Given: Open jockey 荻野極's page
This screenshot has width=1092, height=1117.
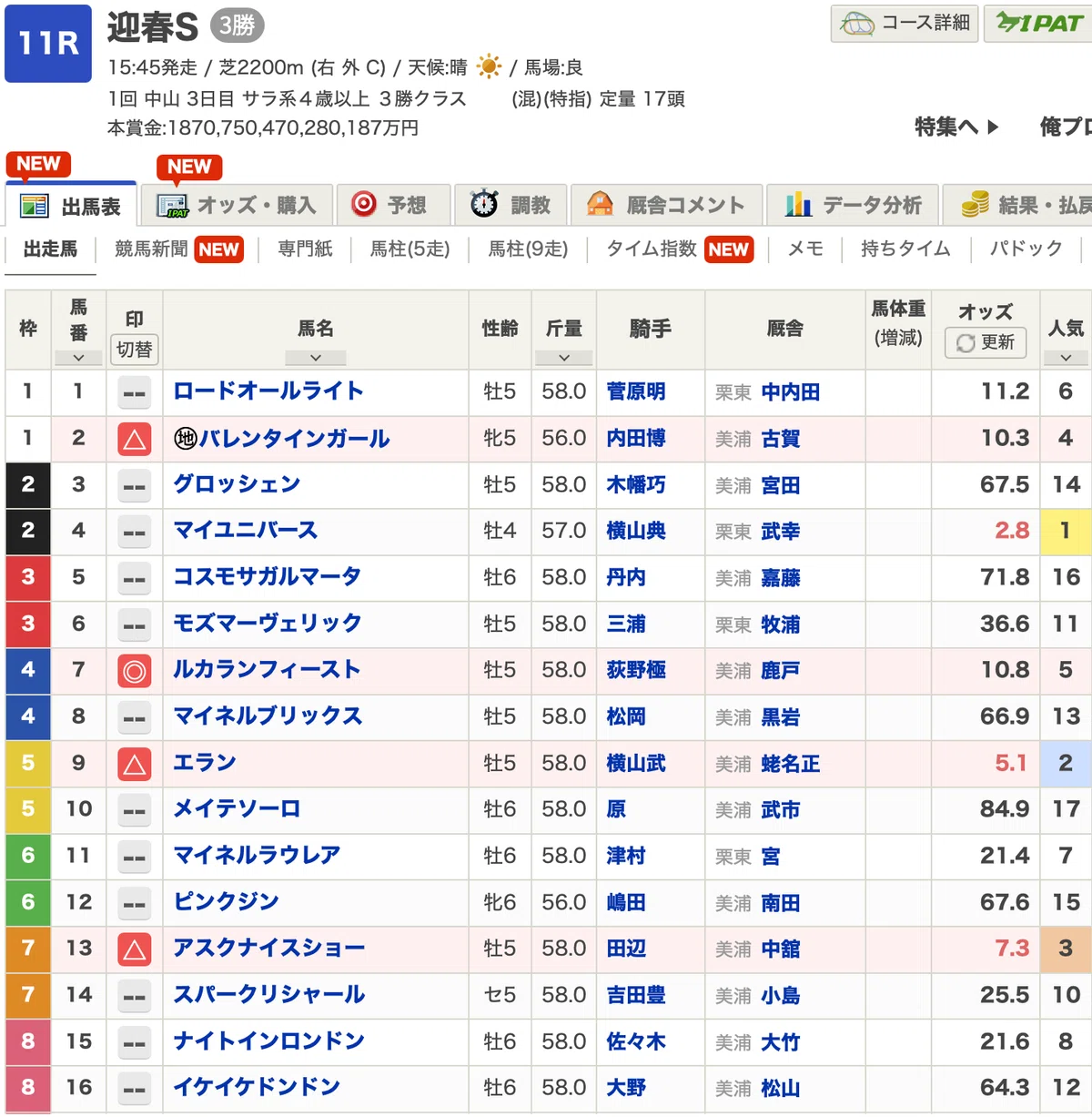Looking at the screenshot, I should pos(636,670).
